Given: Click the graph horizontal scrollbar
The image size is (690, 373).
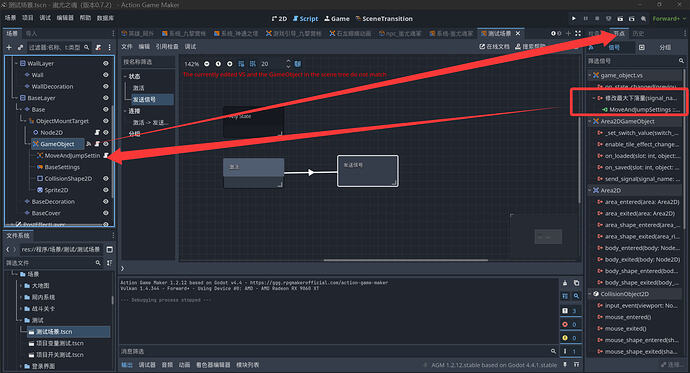Looking at the screenshot, I should 406,260.
